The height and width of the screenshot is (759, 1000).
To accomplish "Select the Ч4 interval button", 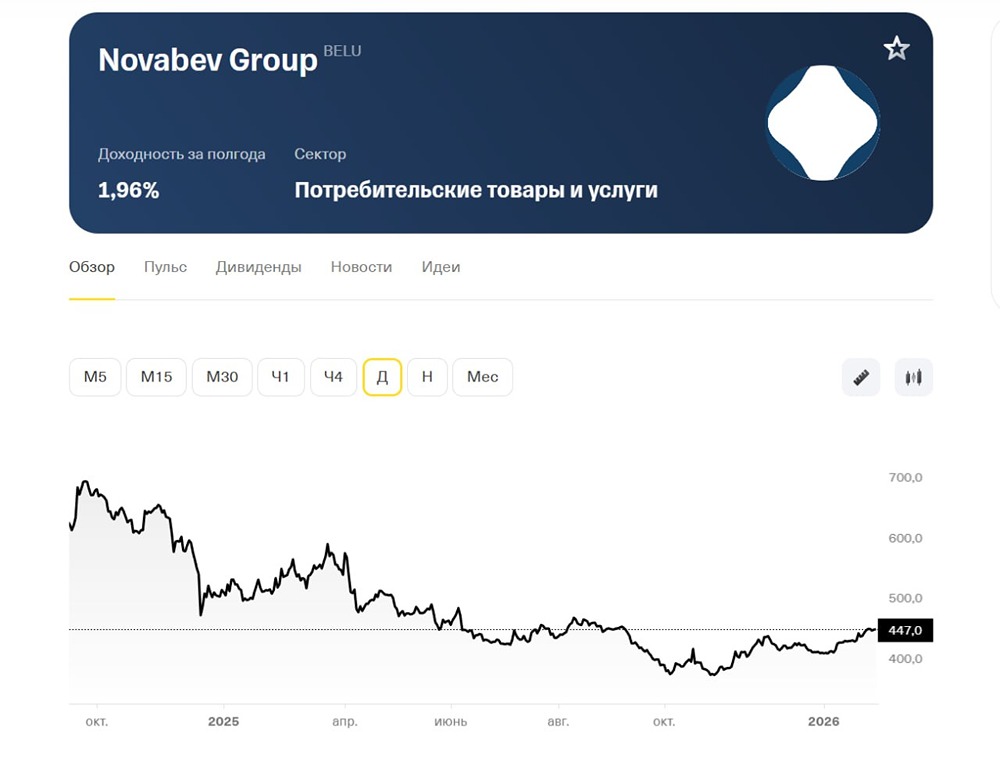I will [x=333, y=377].
